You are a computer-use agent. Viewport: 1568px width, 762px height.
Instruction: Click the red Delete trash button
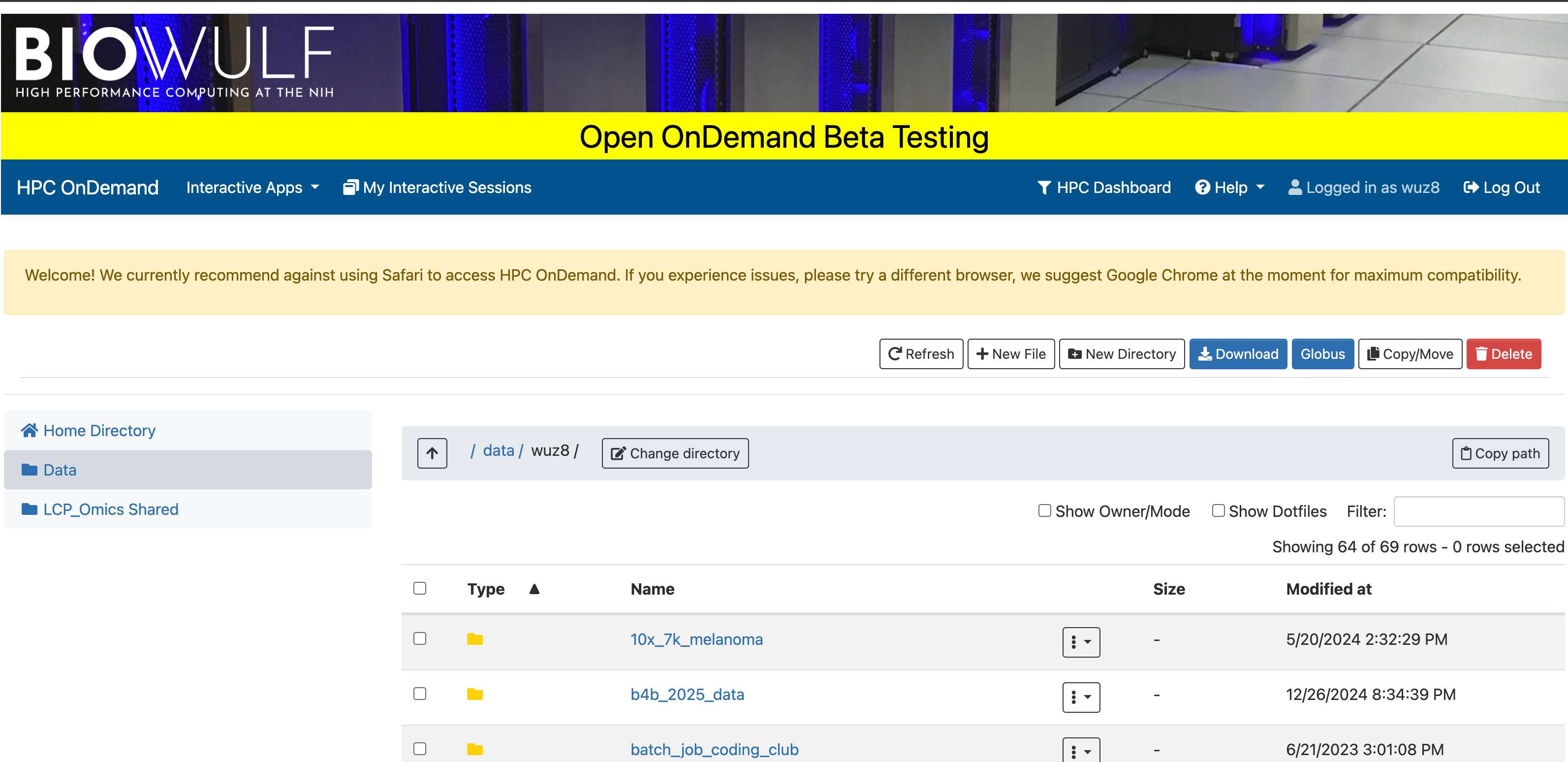[1503, 353]
